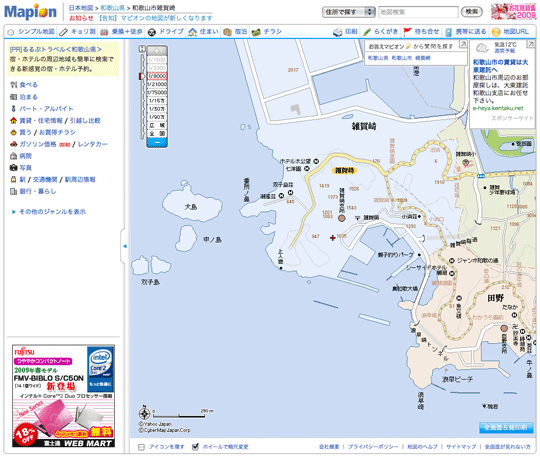
Task: Open the 住所で探す search type dropdown
Action: pos(349,12)
